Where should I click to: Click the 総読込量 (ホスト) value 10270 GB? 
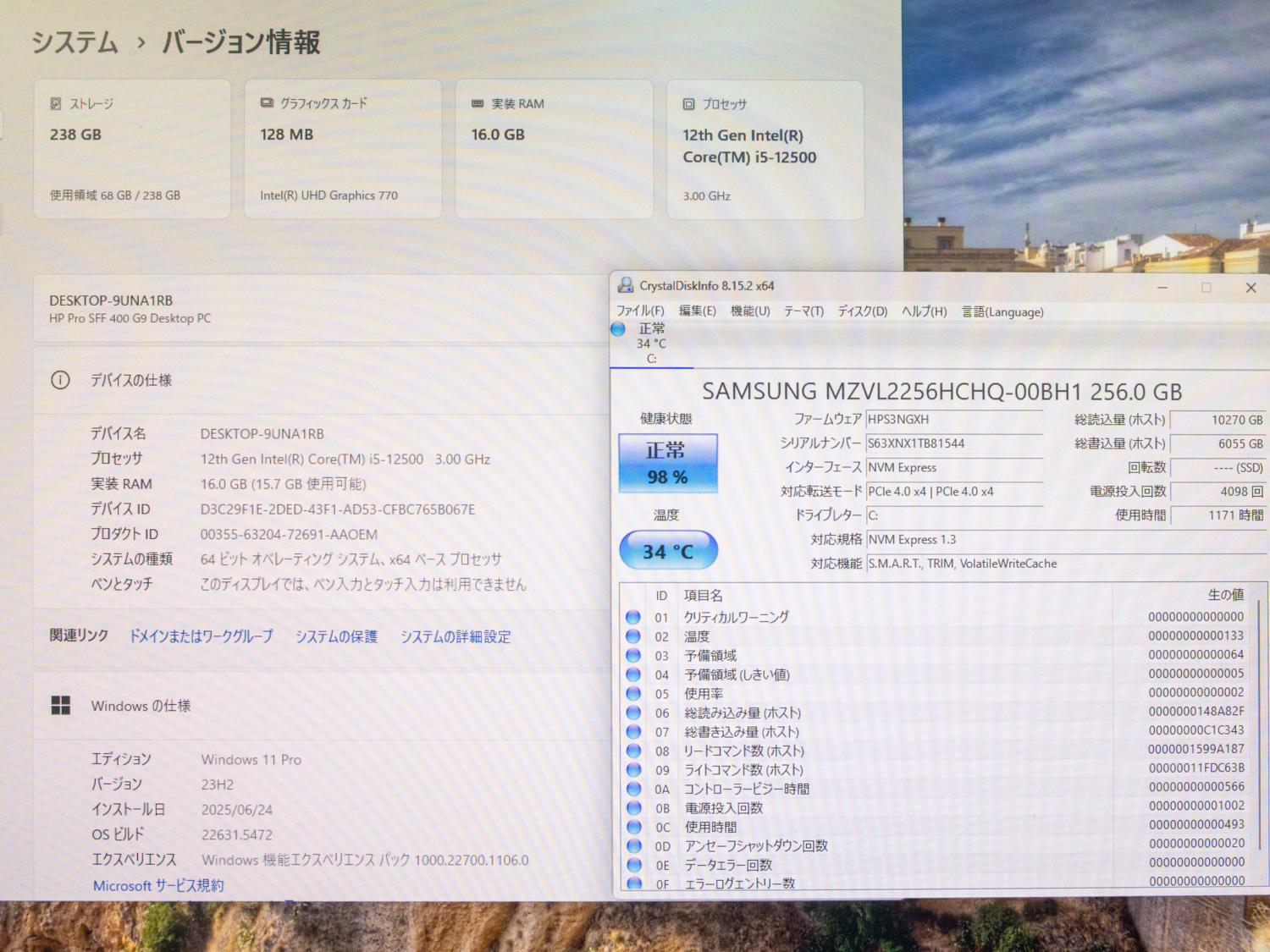1218,420
